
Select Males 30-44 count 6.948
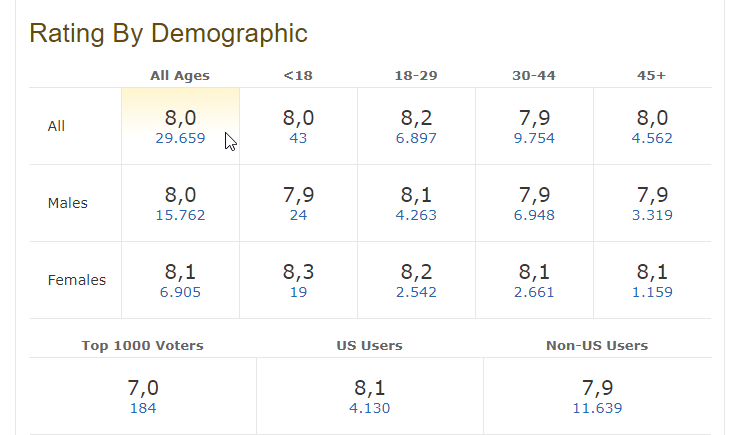pos(534,215)
